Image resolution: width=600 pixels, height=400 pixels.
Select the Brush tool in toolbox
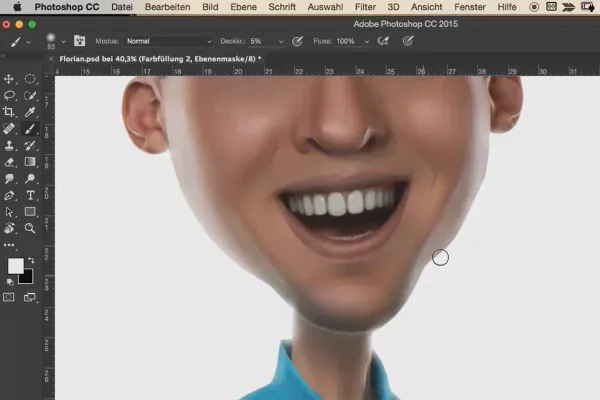point(30,129)
